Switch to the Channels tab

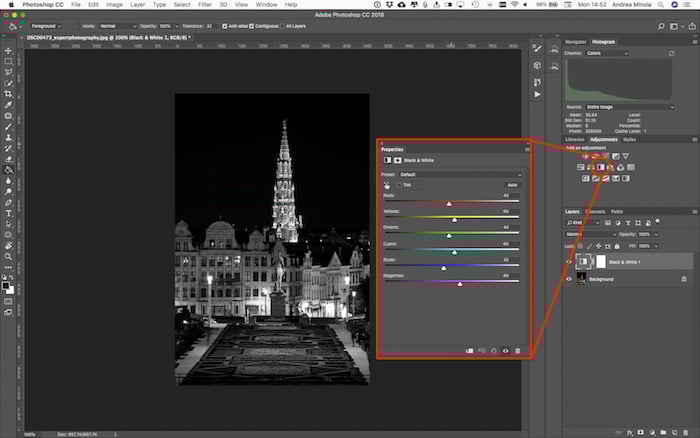(x=595, y=212)
